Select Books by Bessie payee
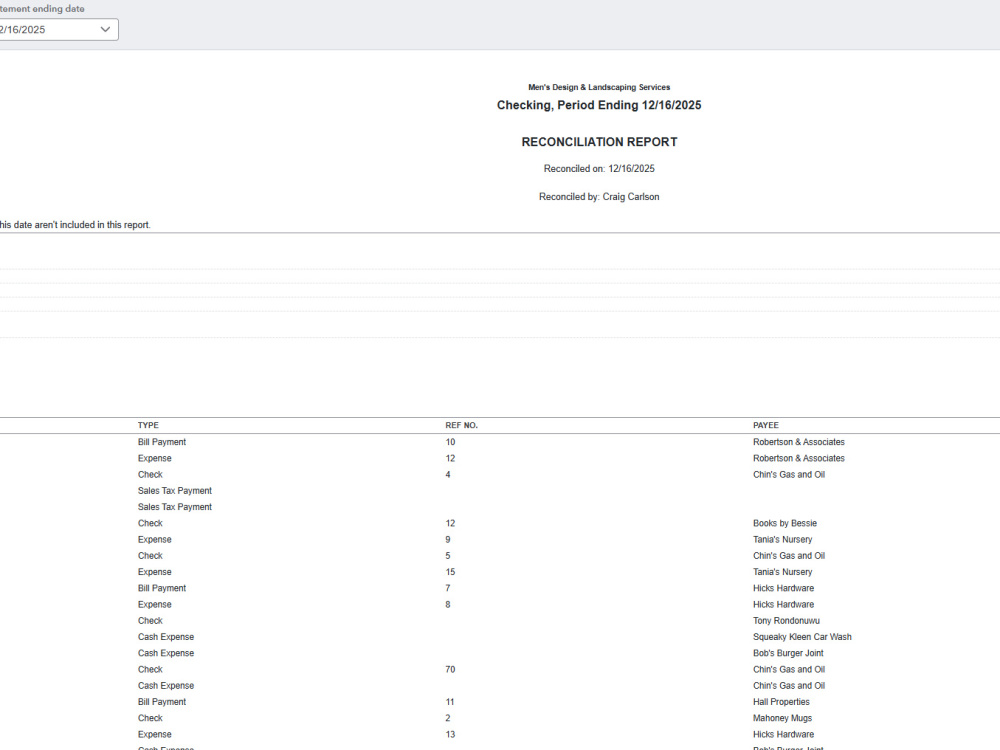Viewport: 1000px width, 750px height. point(784,523)
